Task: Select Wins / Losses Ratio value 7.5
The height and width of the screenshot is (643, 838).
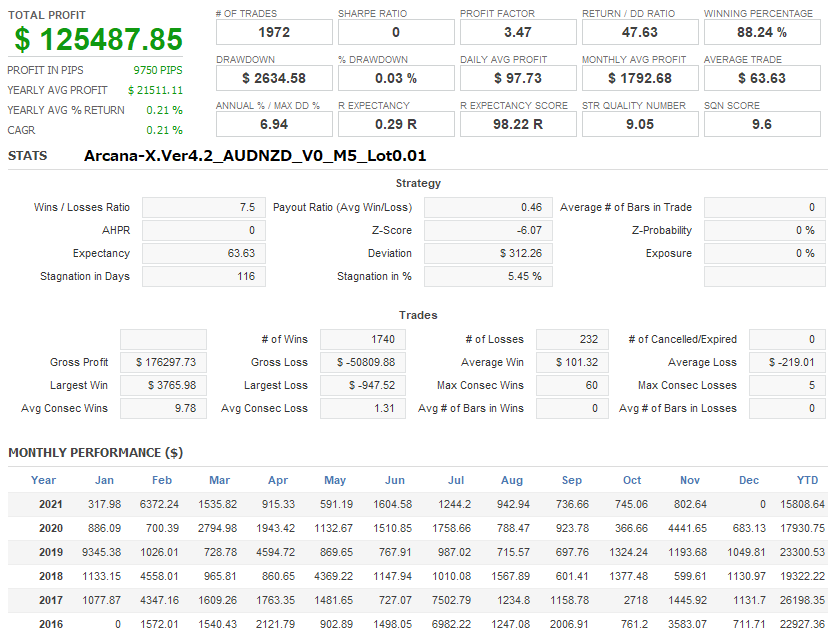Action: click(204, 207)
